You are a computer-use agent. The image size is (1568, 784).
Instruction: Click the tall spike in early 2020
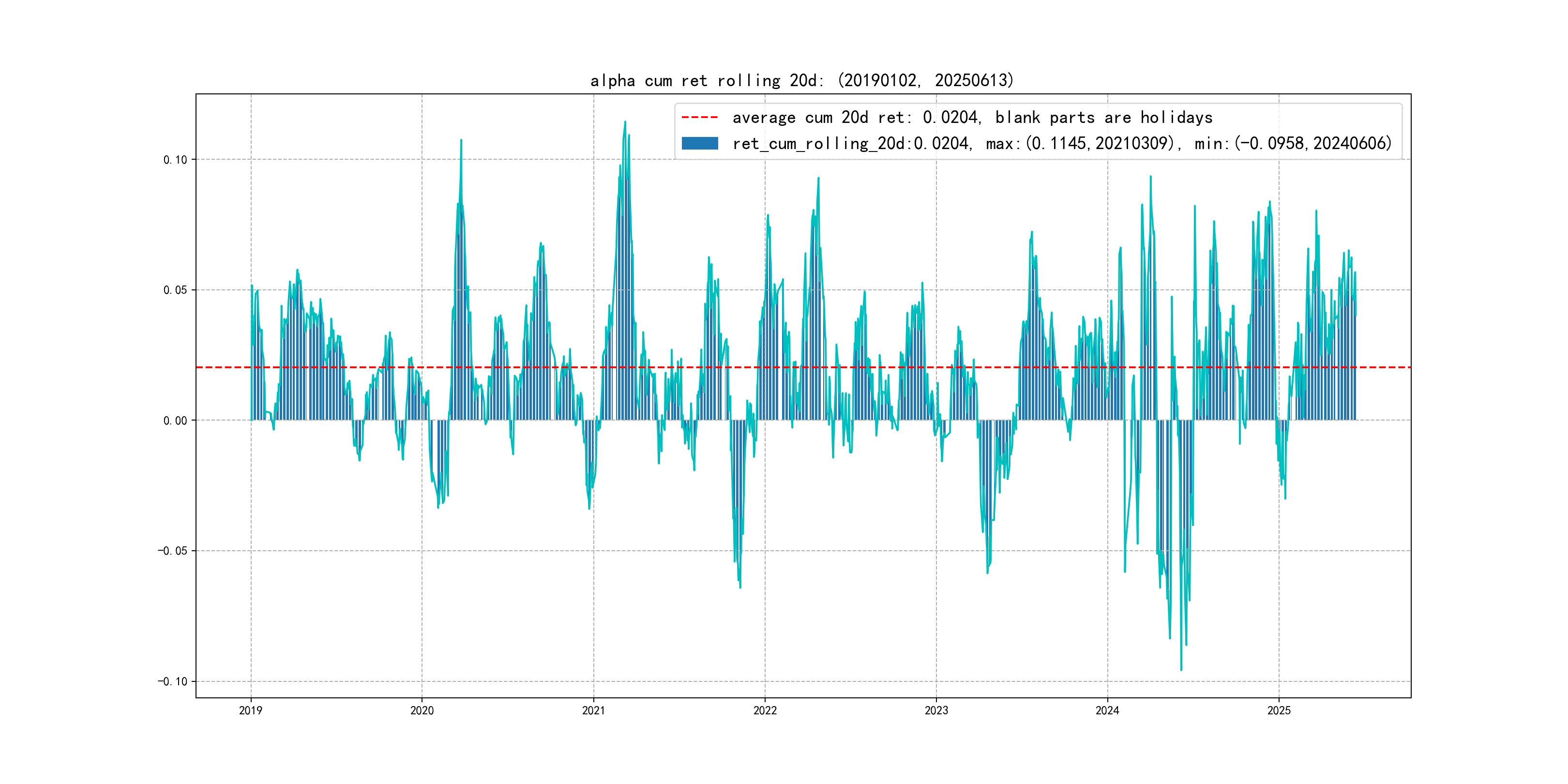[461, 141]
